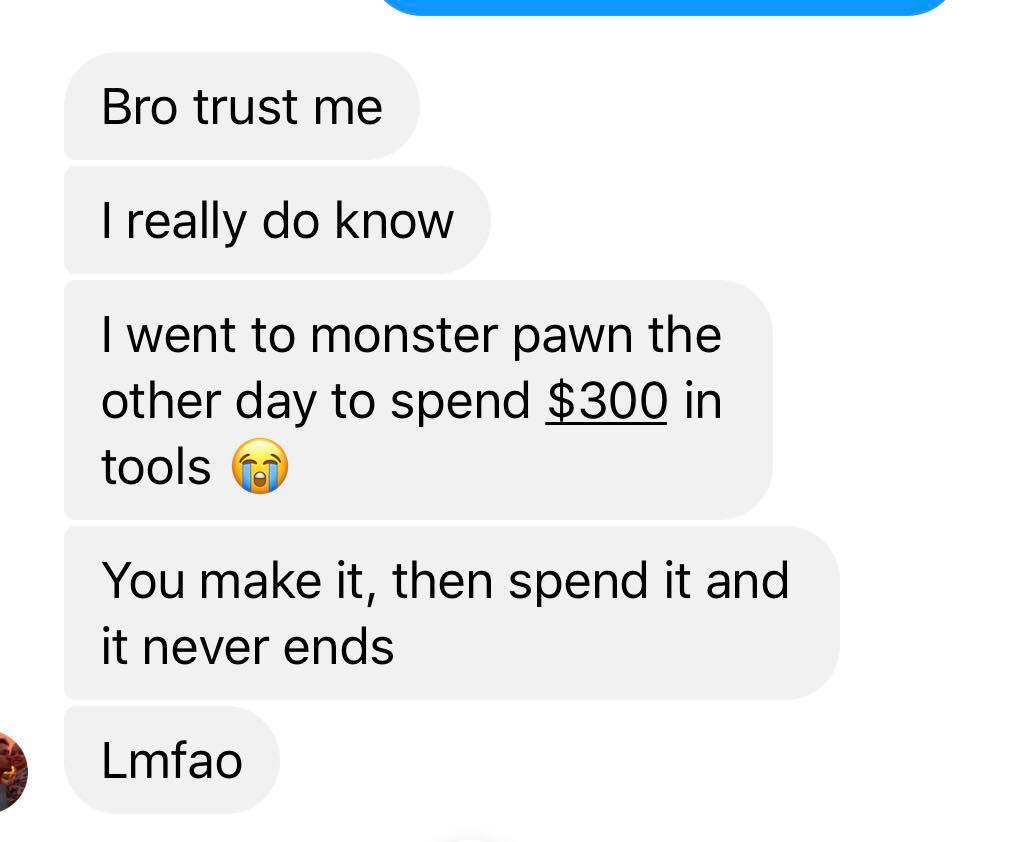Click the word "know" in second bubble
Viewport: 1033px width, 842px height.
point(394,220)
